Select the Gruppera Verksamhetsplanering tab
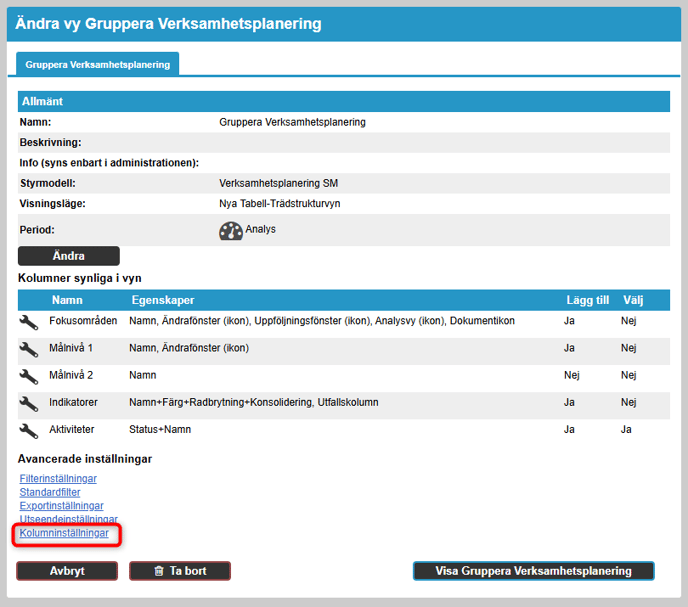This screenshot has height=607, width=688. [98, 65]
